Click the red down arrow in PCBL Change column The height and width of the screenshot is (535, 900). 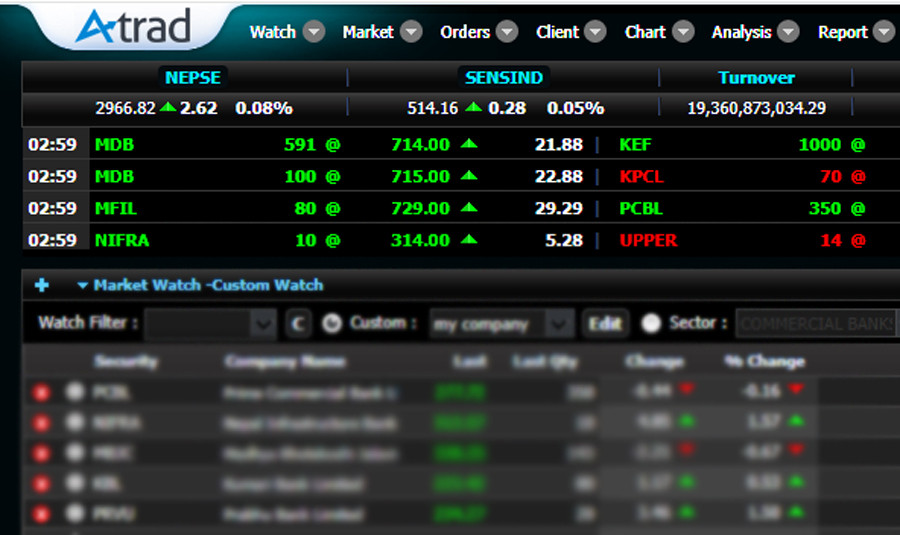click(686, 390)
